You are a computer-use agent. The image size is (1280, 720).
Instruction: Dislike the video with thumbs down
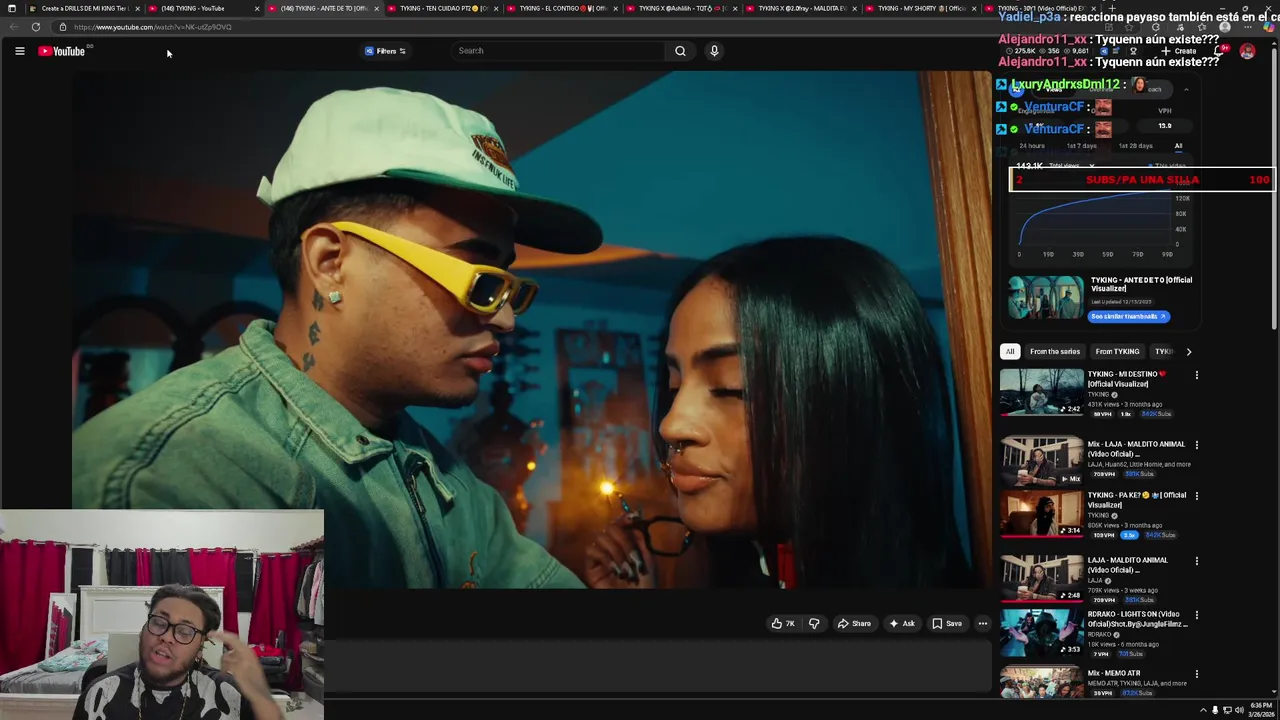click(814, 624)
